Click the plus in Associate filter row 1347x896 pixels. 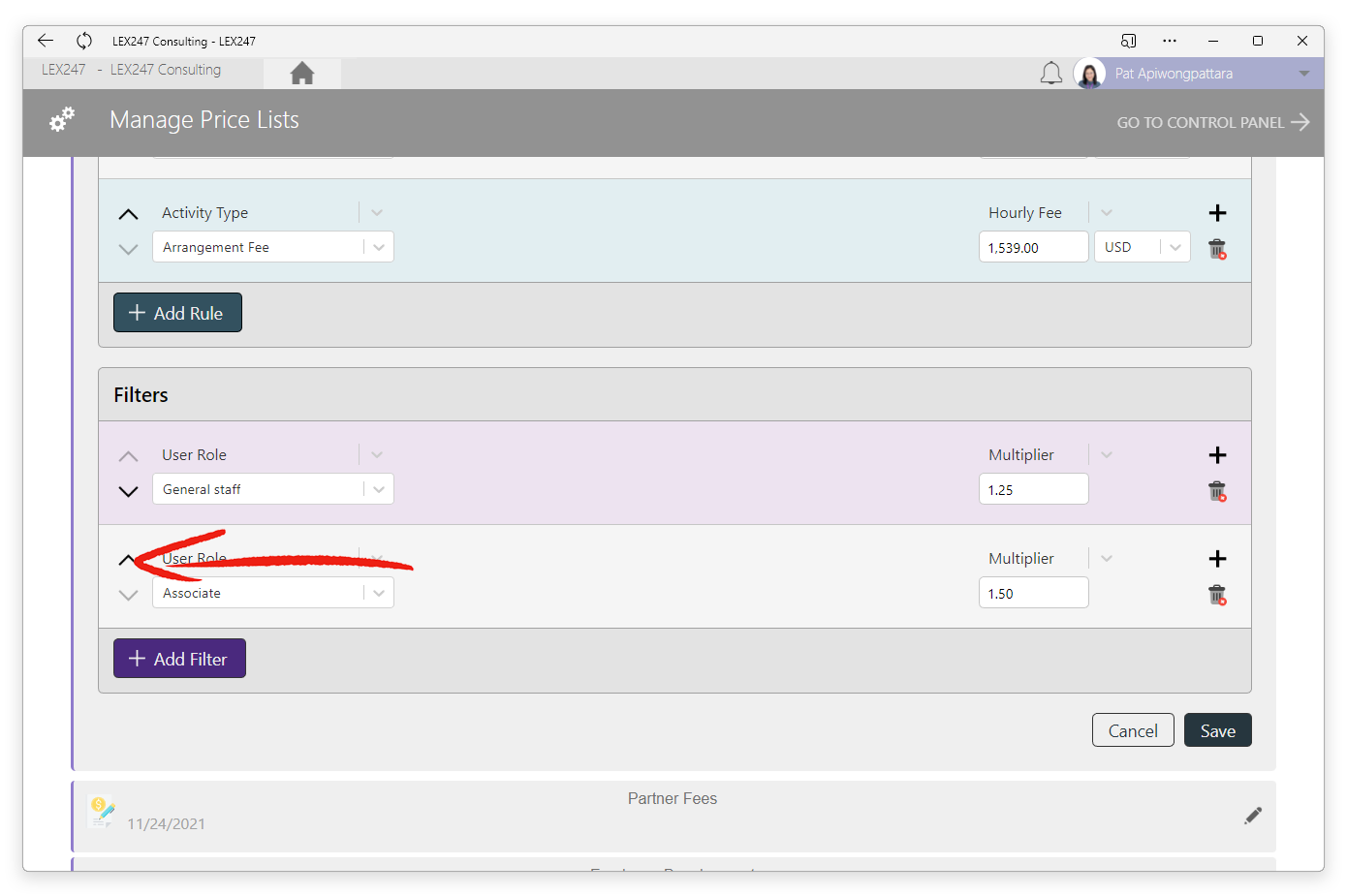[1218, 559]
